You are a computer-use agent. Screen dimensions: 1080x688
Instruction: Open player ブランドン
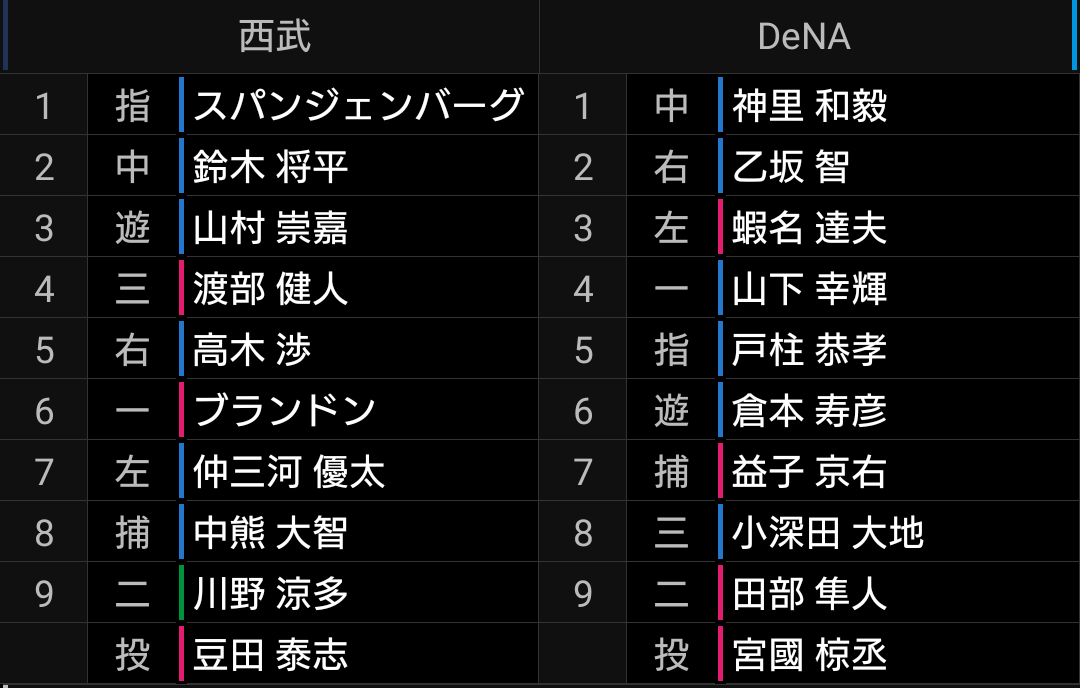(284, 411)
